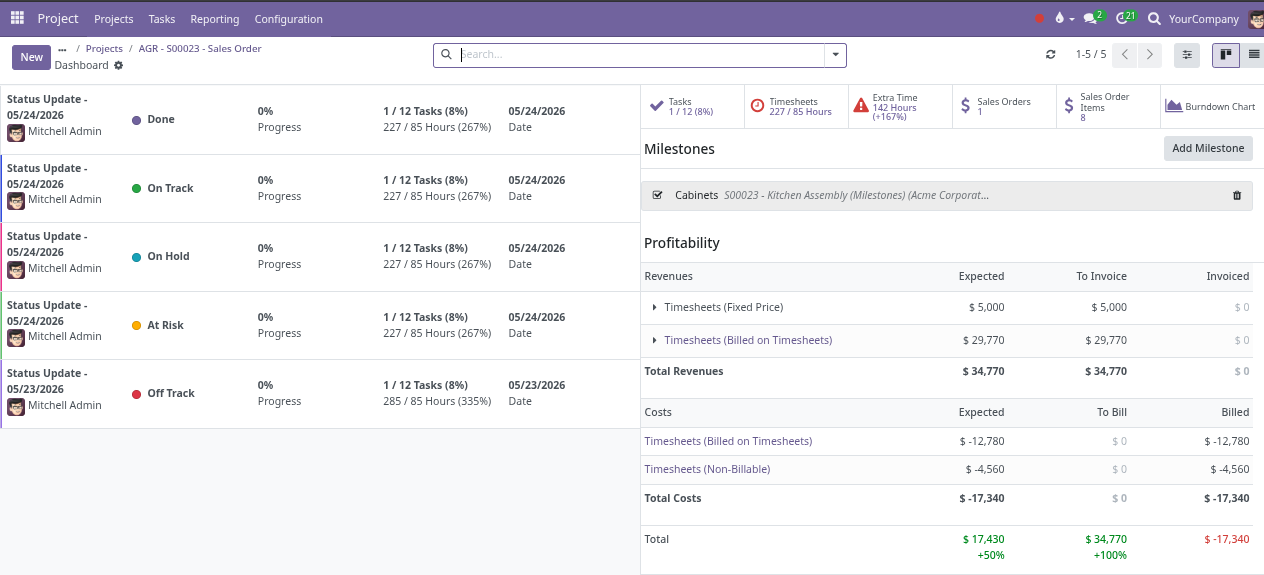Viewport: 1264px width, 575px height.
Task: Click 05/24/2026 date on On Track row
Action: point(537,180)
